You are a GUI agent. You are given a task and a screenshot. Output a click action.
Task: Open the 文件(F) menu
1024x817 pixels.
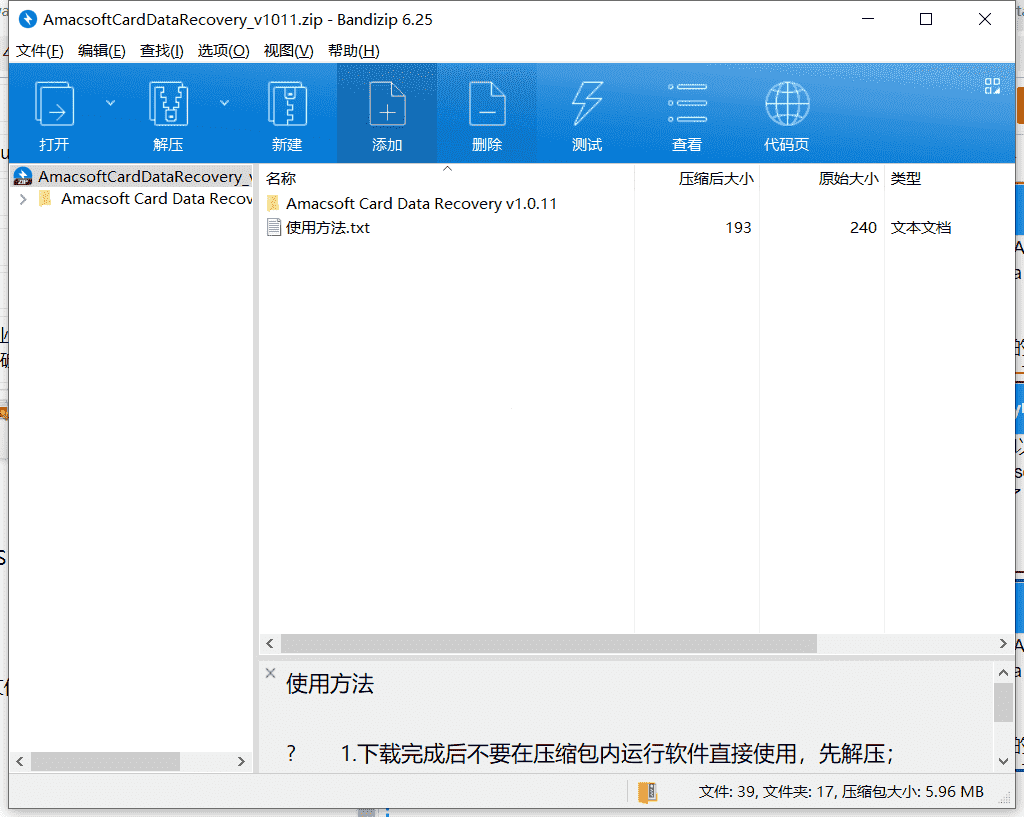tap(40, 51)
